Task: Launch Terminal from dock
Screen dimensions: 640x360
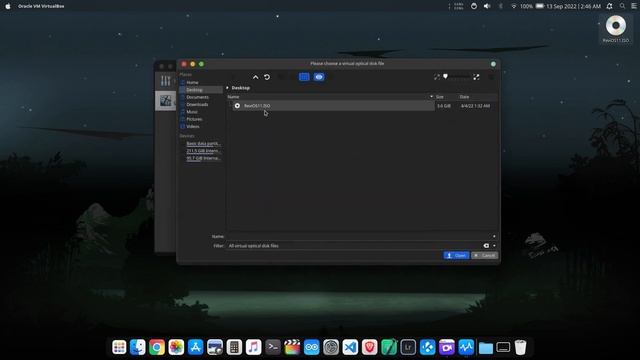Action: click(273, 347)
